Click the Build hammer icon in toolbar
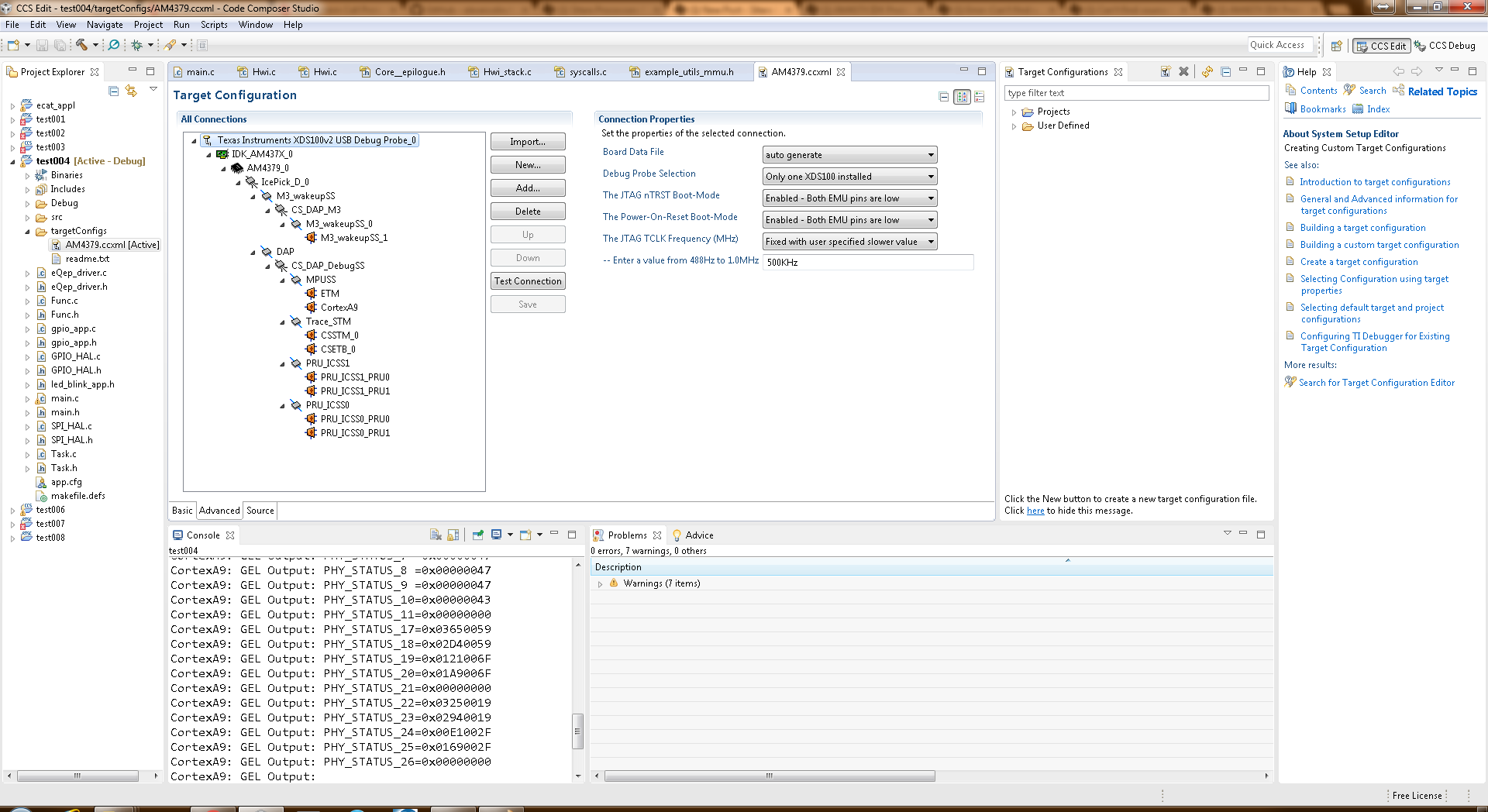 (x=81, y=45)
